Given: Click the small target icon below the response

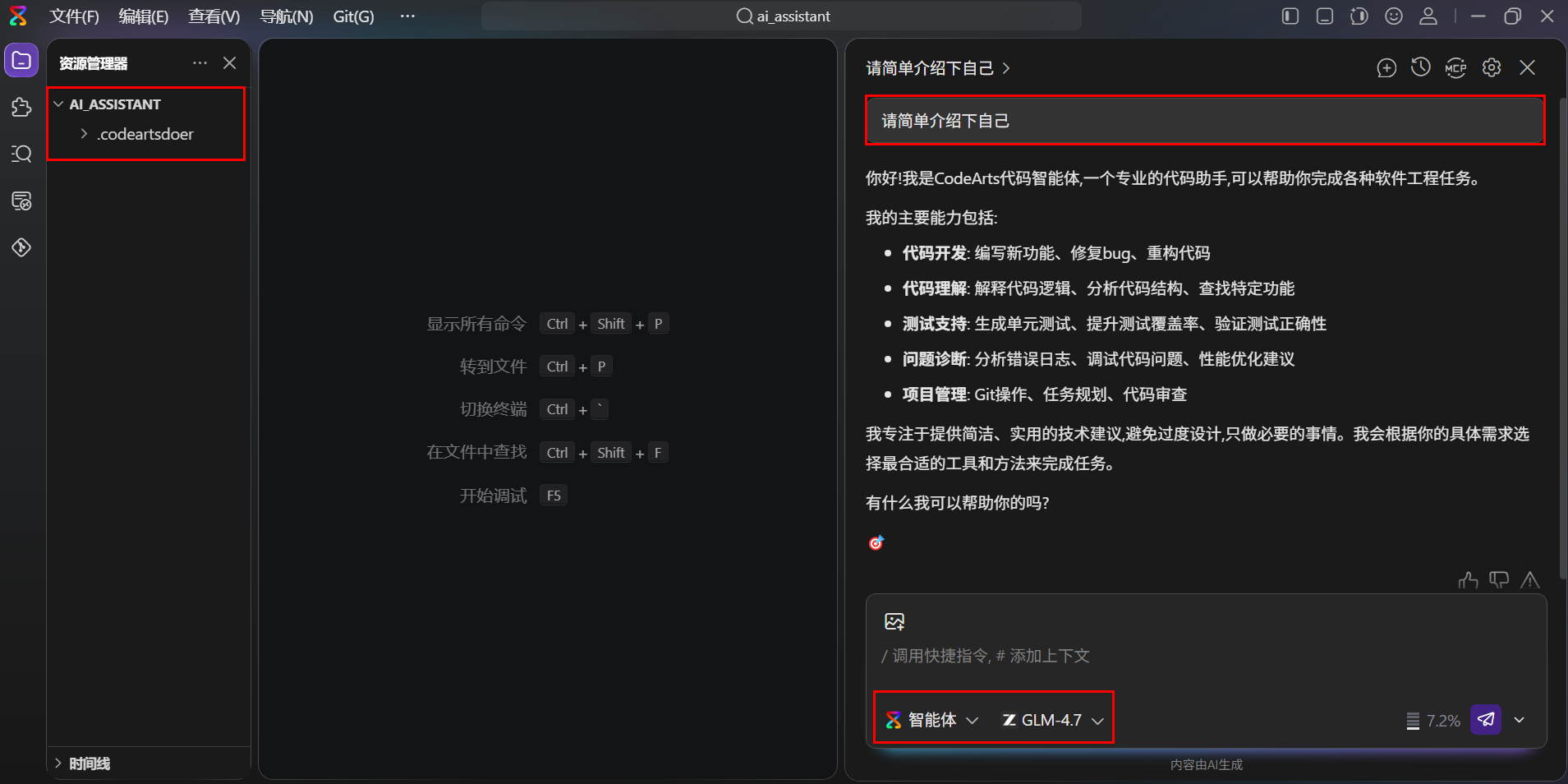Looking at the screenshot, I should (876, 542).
